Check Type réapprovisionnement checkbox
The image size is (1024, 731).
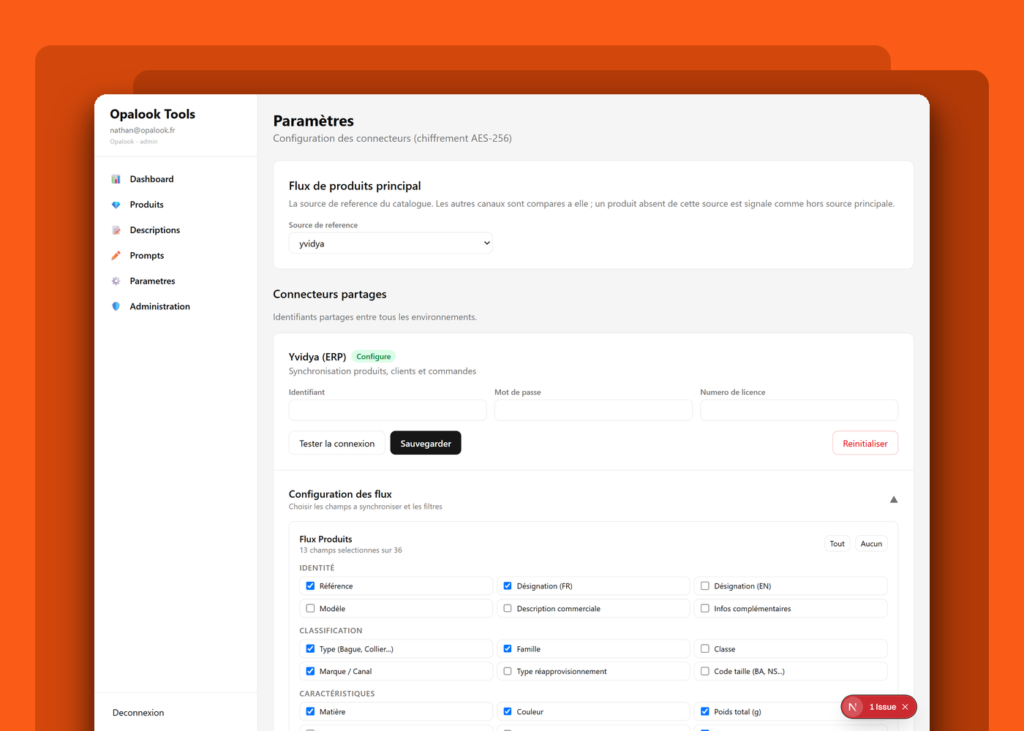click(507, 671)
